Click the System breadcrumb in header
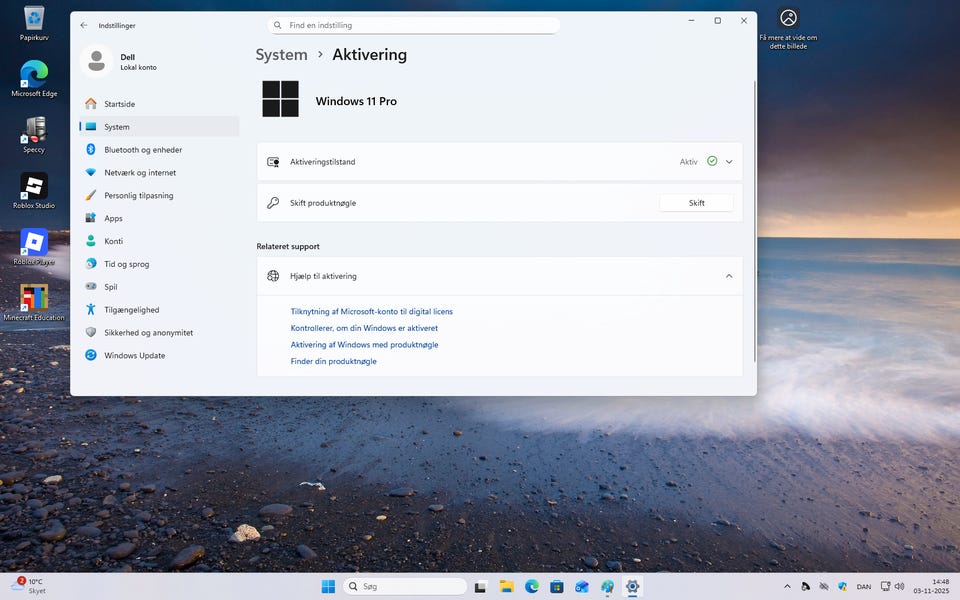Screen dimensions: 960x600 point(281,55)
